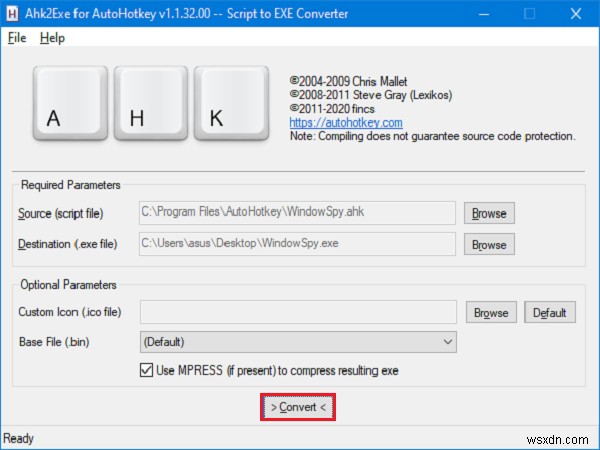The height and width of the screenshot is (450, 600).
Task: Browse for the Source script file
Action: tap(489, 213)
